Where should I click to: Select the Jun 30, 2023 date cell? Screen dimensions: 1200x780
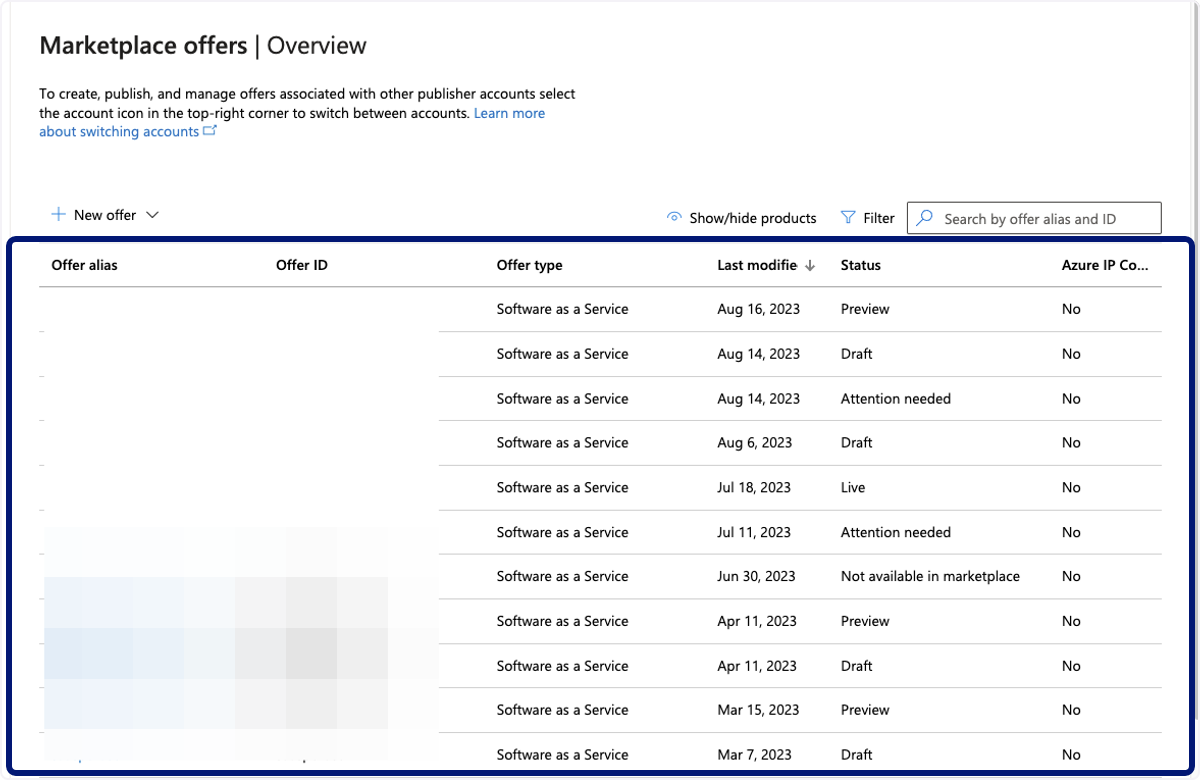[756, 576]
